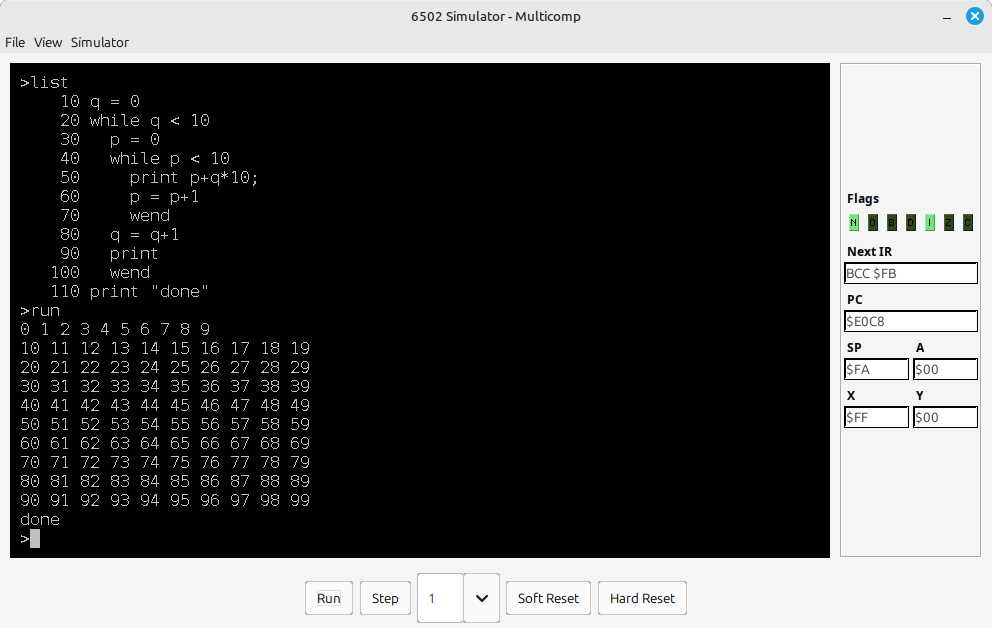Viewport: 992px width, 628px height.
Task: Click inside the step count value box
Action: [x=440, y=598]
